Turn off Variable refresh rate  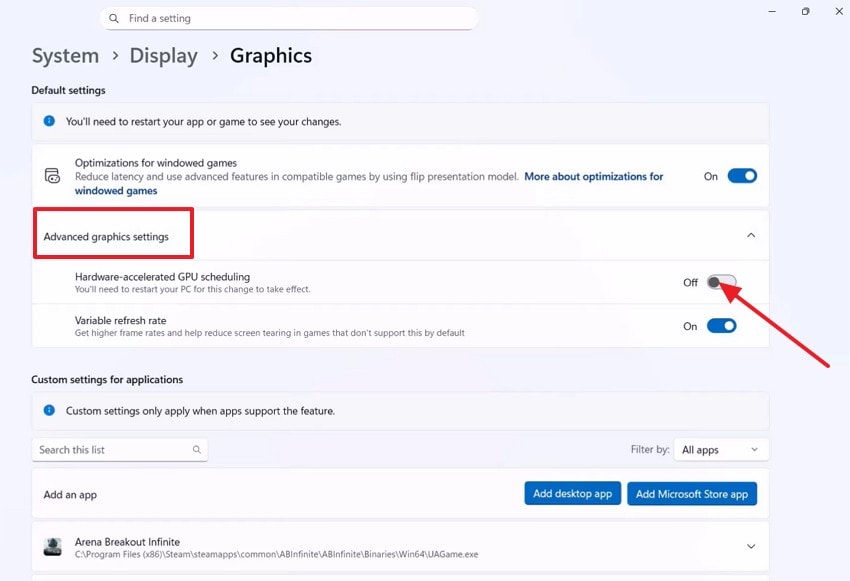[723, 325]
